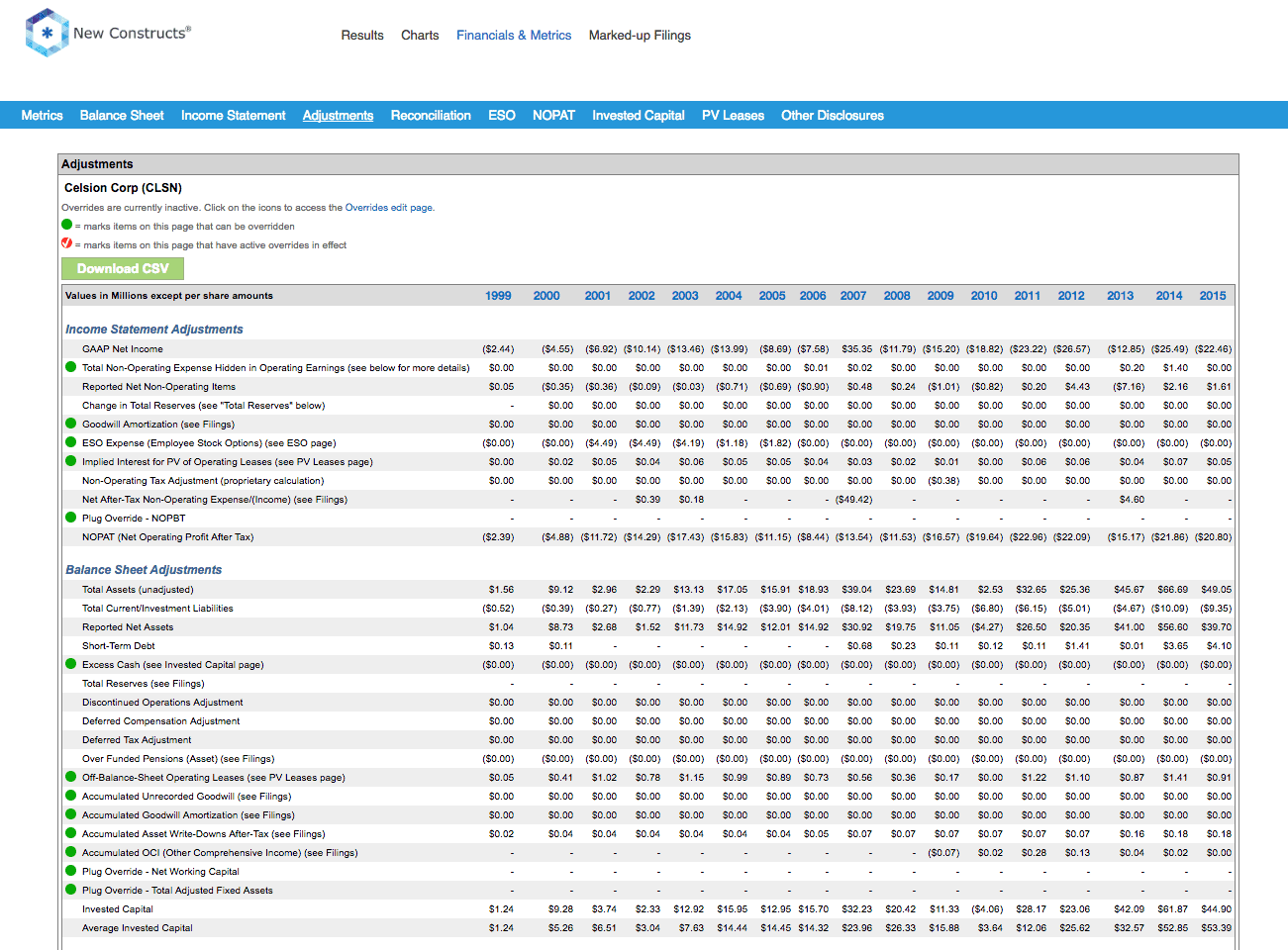
Task: Click the Celsion Corp (CLSN) title
Action: coord(123,188)
